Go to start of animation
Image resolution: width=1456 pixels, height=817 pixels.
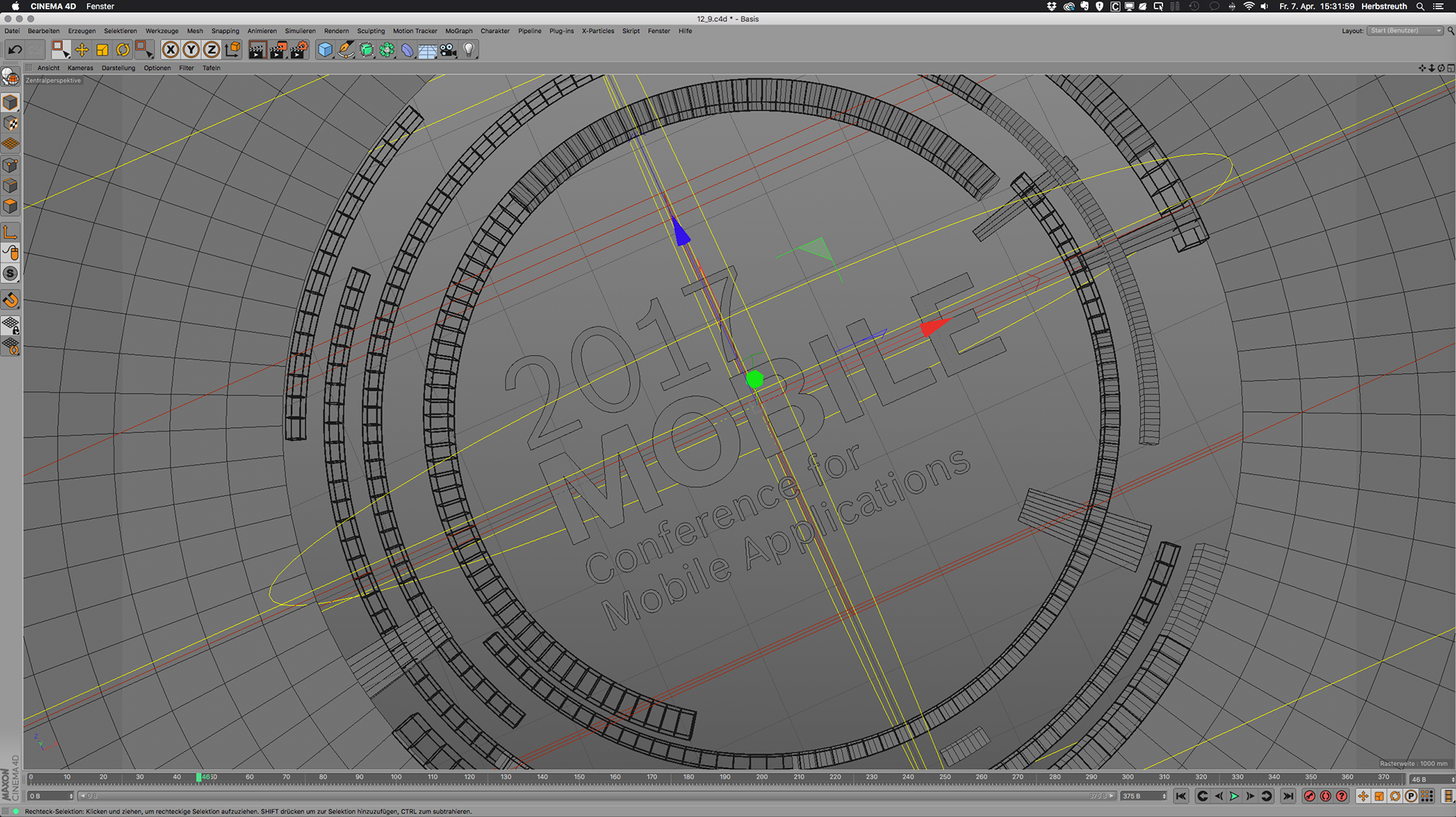point(1181,797)
